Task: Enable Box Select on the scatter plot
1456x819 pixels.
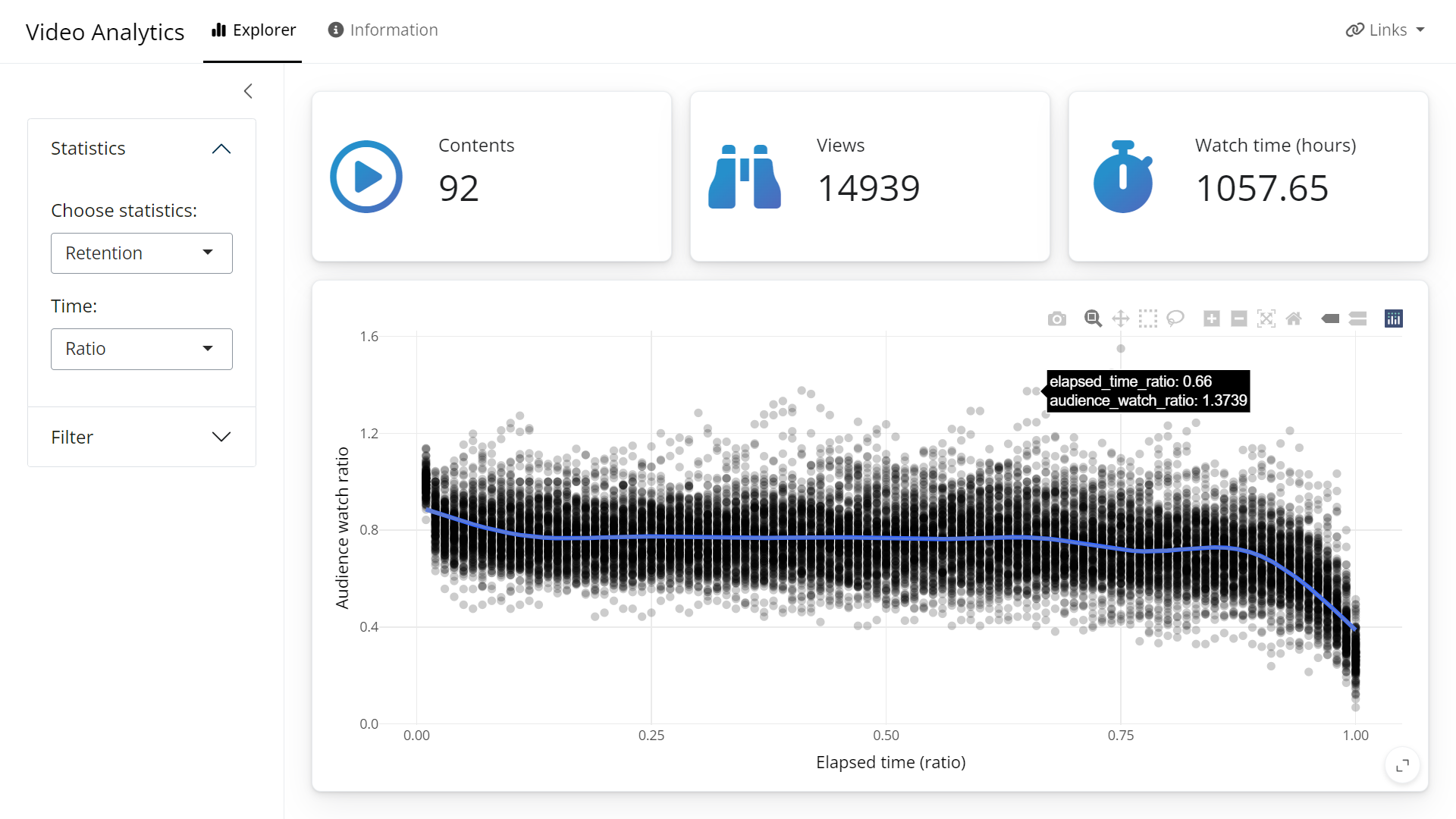Action: 1147,318
